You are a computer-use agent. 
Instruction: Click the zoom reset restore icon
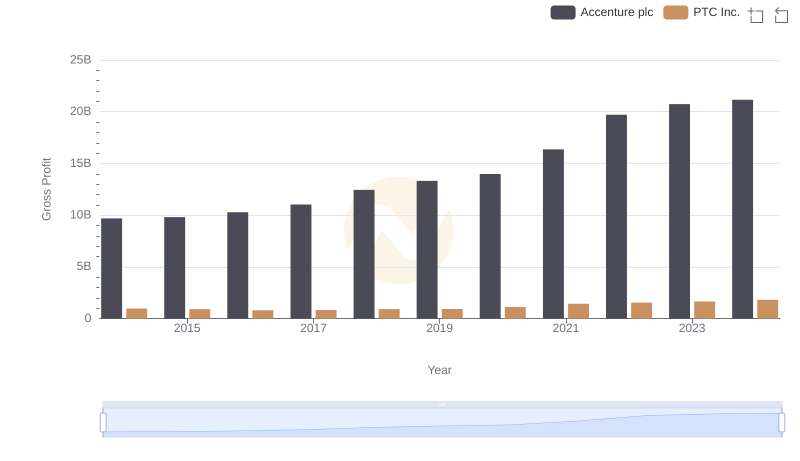[781, 15]
